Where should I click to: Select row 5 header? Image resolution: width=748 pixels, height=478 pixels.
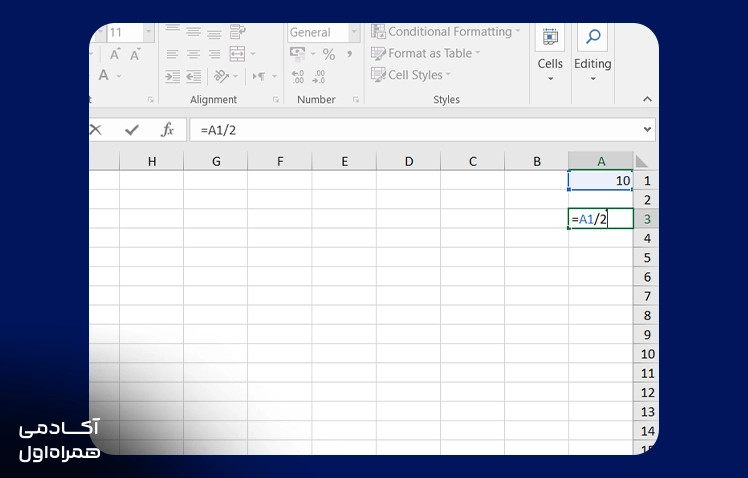[x=647, y=258]
